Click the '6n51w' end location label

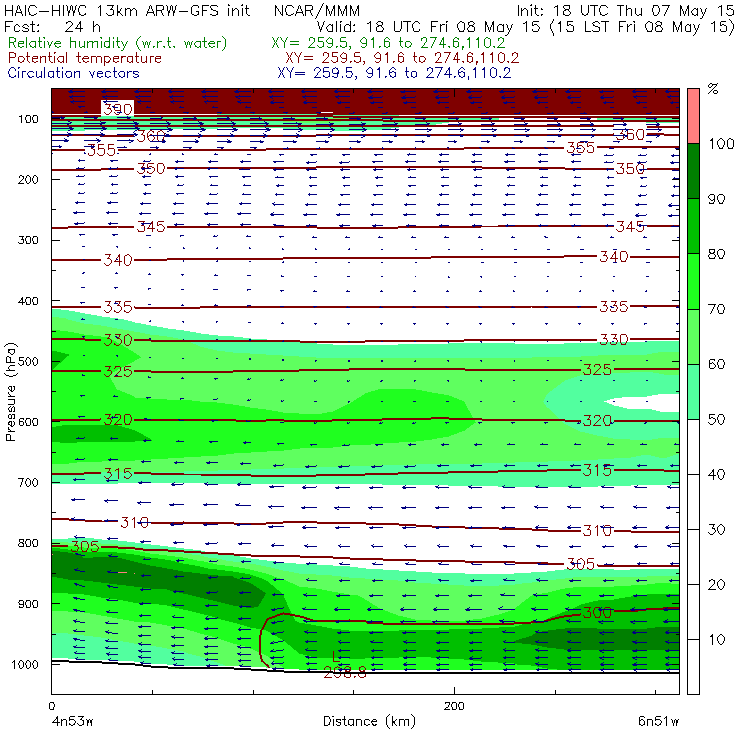point(658,722)
